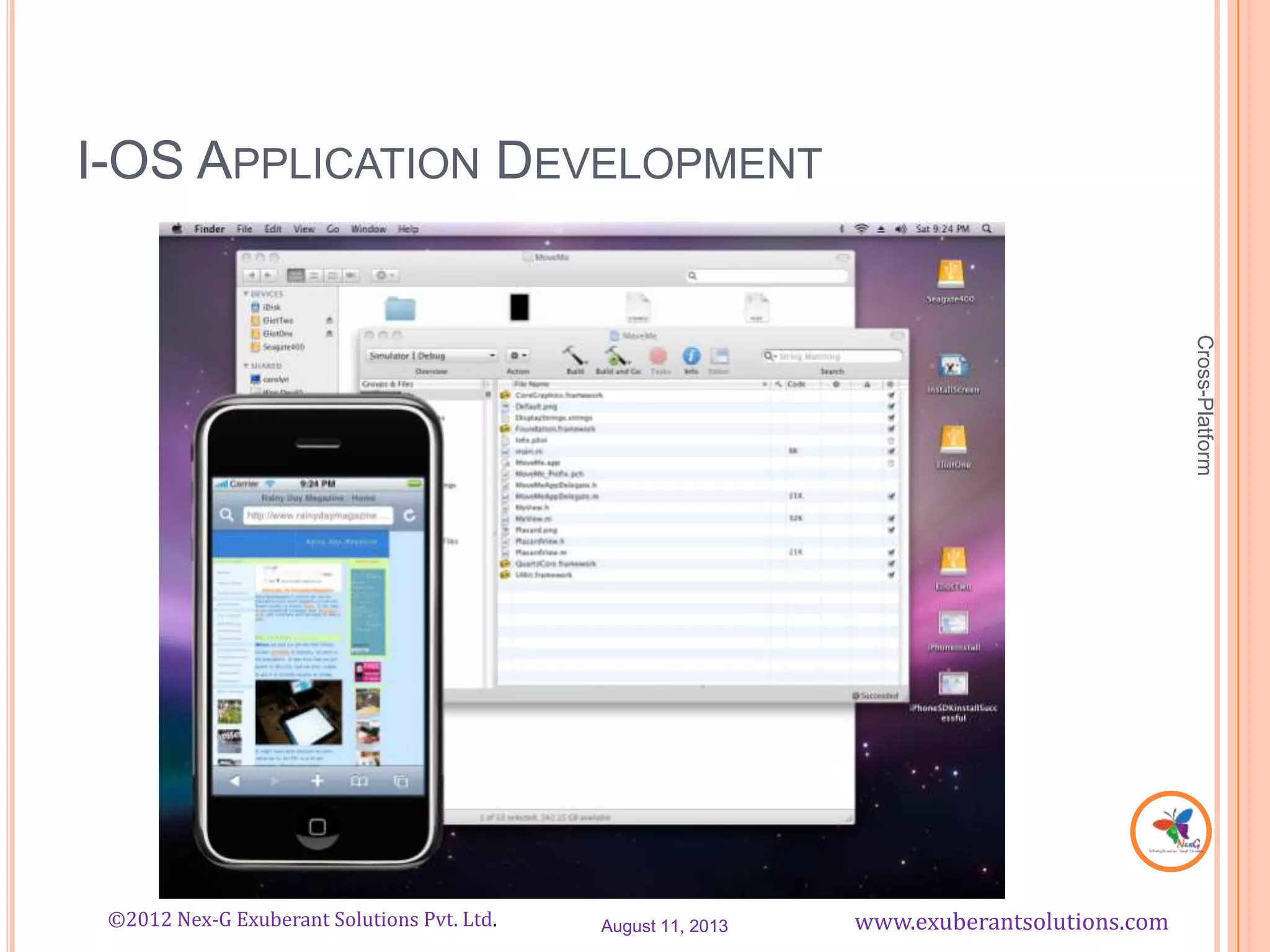Open the Action gear menu in Xcode
This screenshot has height=952, width=1270.
click(518, 356)
